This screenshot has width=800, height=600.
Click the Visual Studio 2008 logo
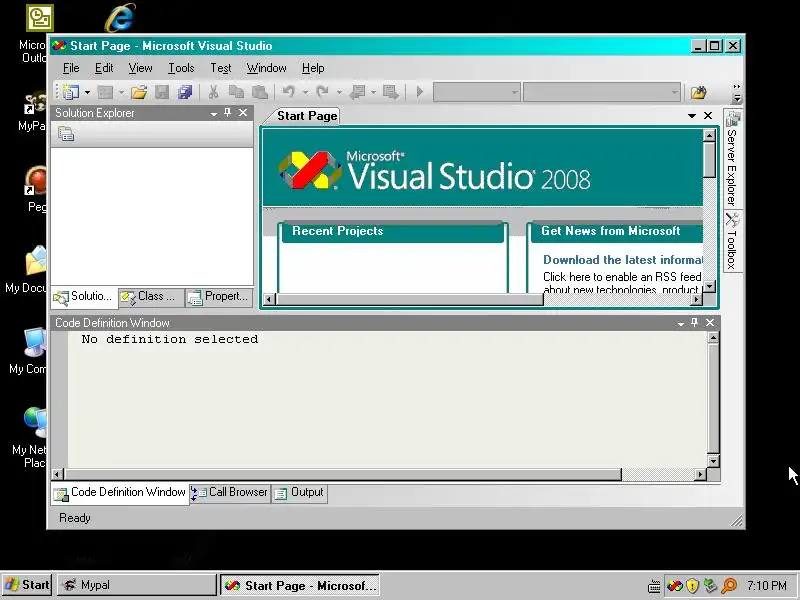[x=434, y=171]
